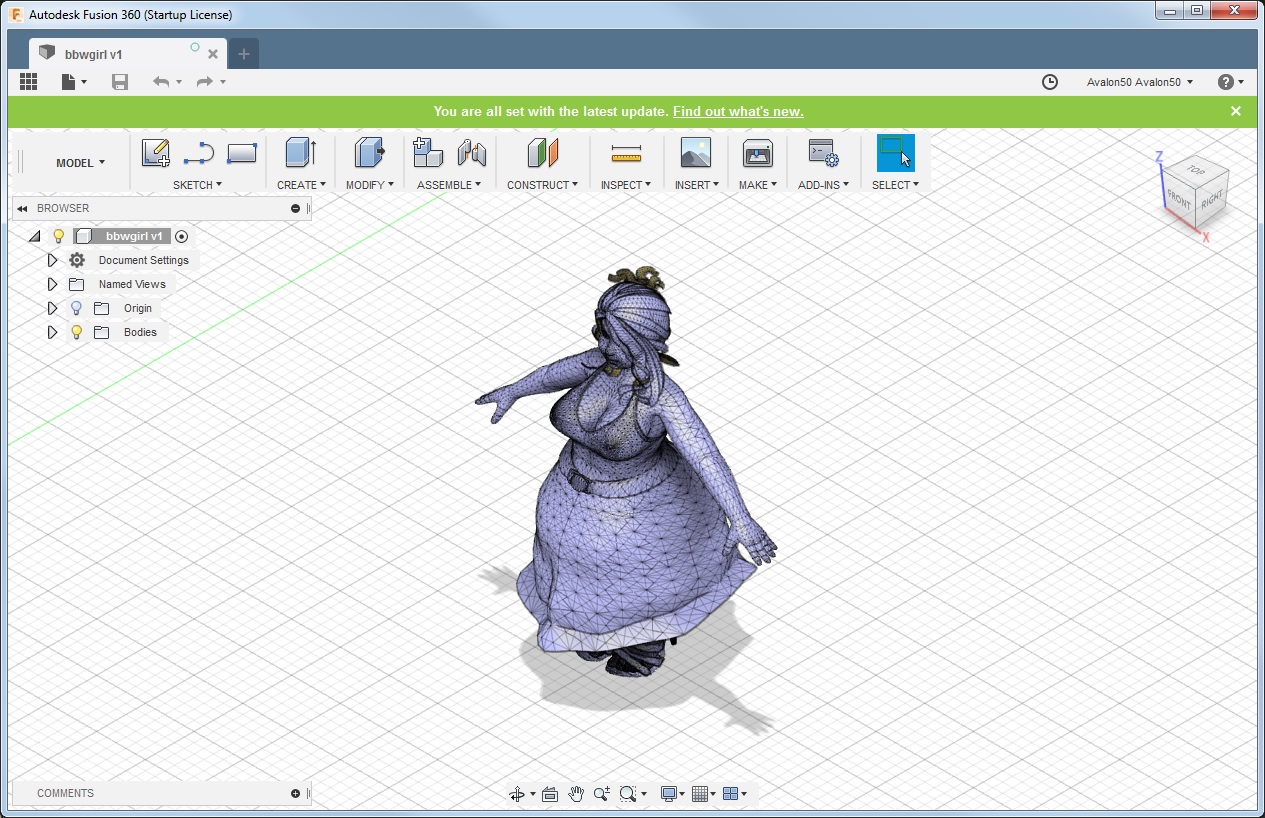
Task: Open the Viewports layout dropdown
Action: 735,794
